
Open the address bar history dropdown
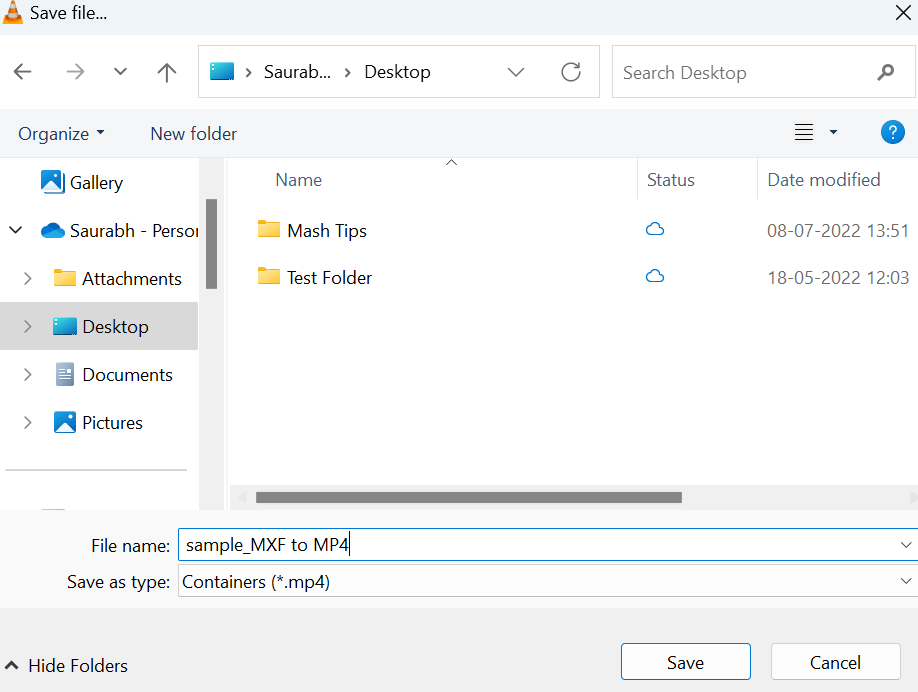516,72
